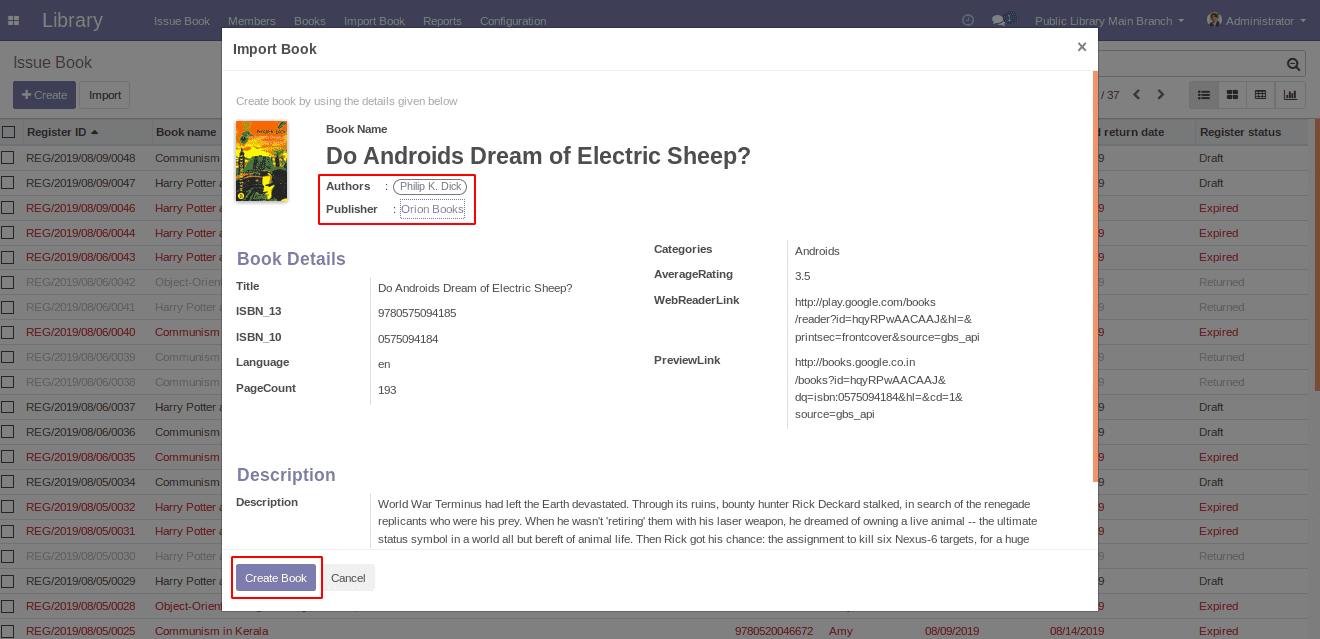The image size is (1320, 639).
Task: Check row REG/2019/08/09/0046
Action: 8,208
